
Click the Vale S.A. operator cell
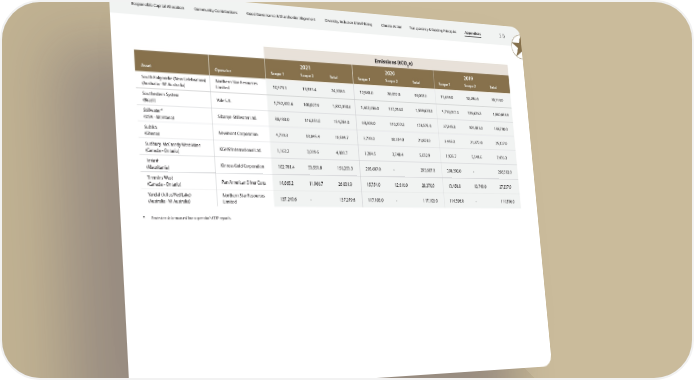224,100
